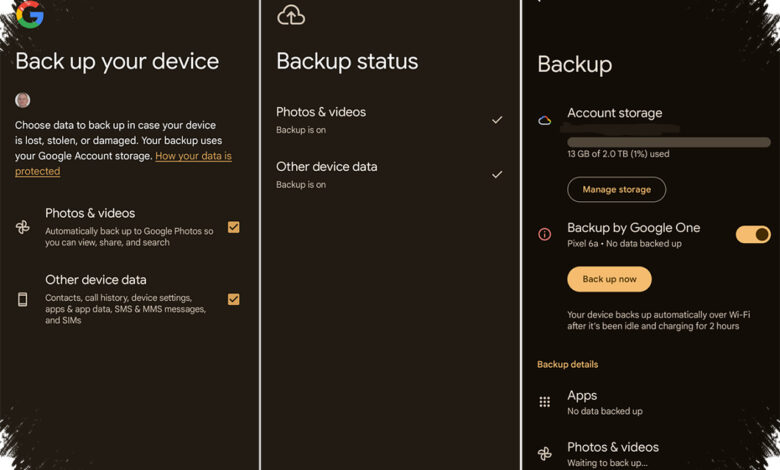Click checkmark next to Photos & videos status
The height and width of the screenshot is (470, 780).
497,120
